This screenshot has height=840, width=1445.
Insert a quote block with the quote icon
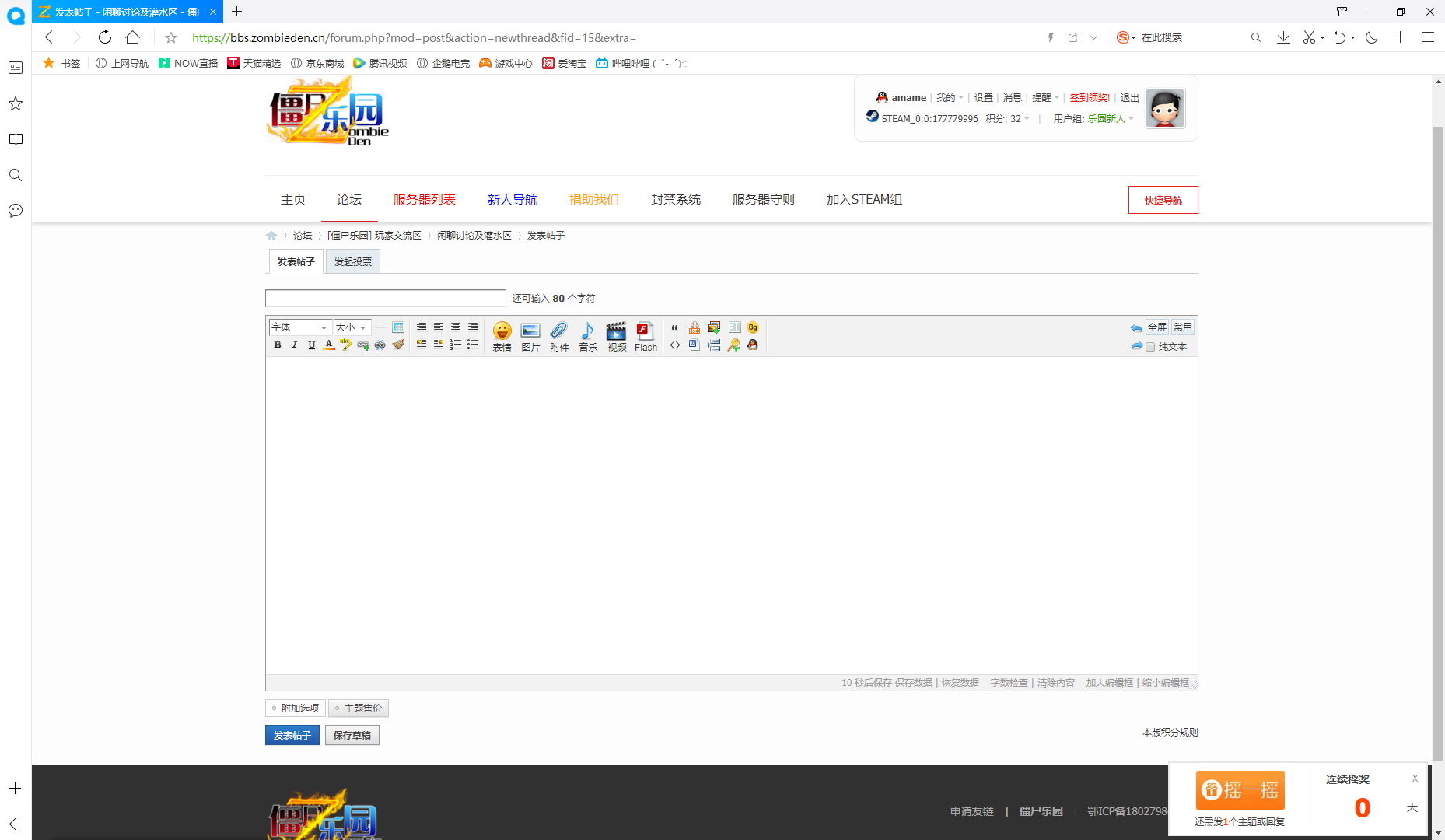pos(674,327)
